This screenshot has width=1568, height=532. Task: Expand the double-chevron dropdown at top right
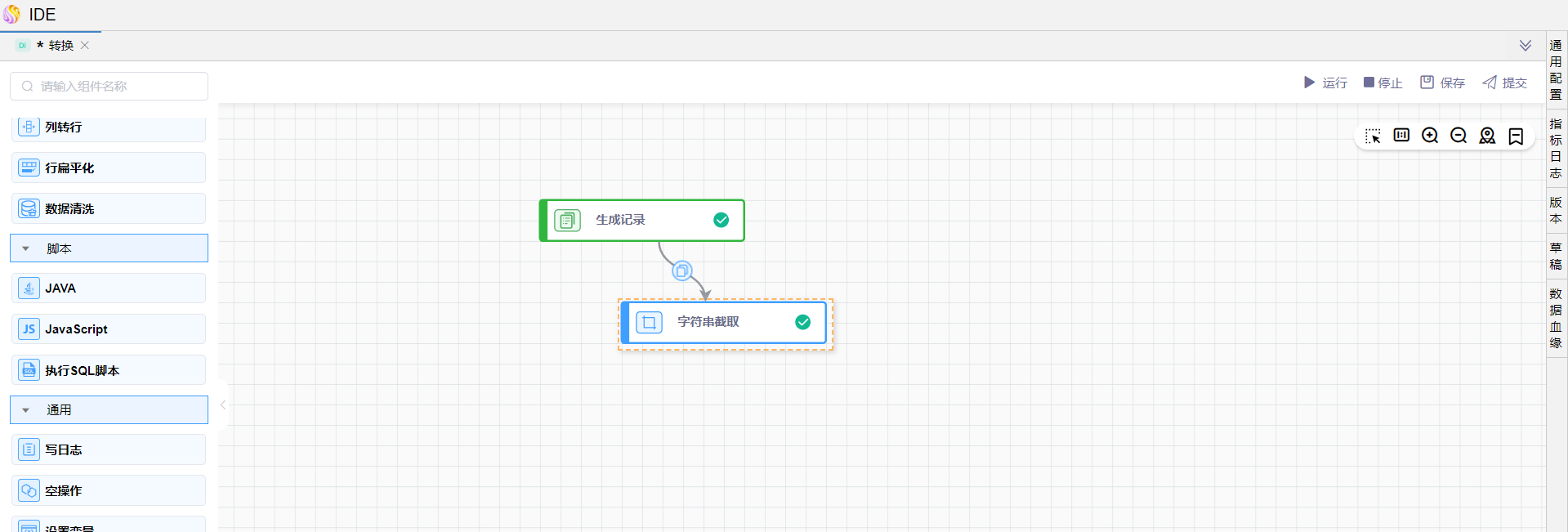pyautogui.click(x=1525, y=46)
